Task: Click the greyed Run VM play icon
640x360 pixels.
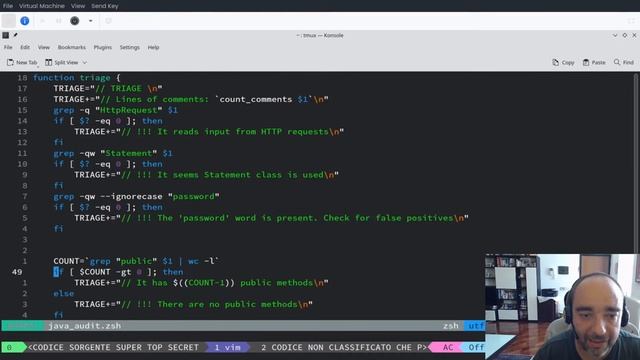Action: (42, 21)
